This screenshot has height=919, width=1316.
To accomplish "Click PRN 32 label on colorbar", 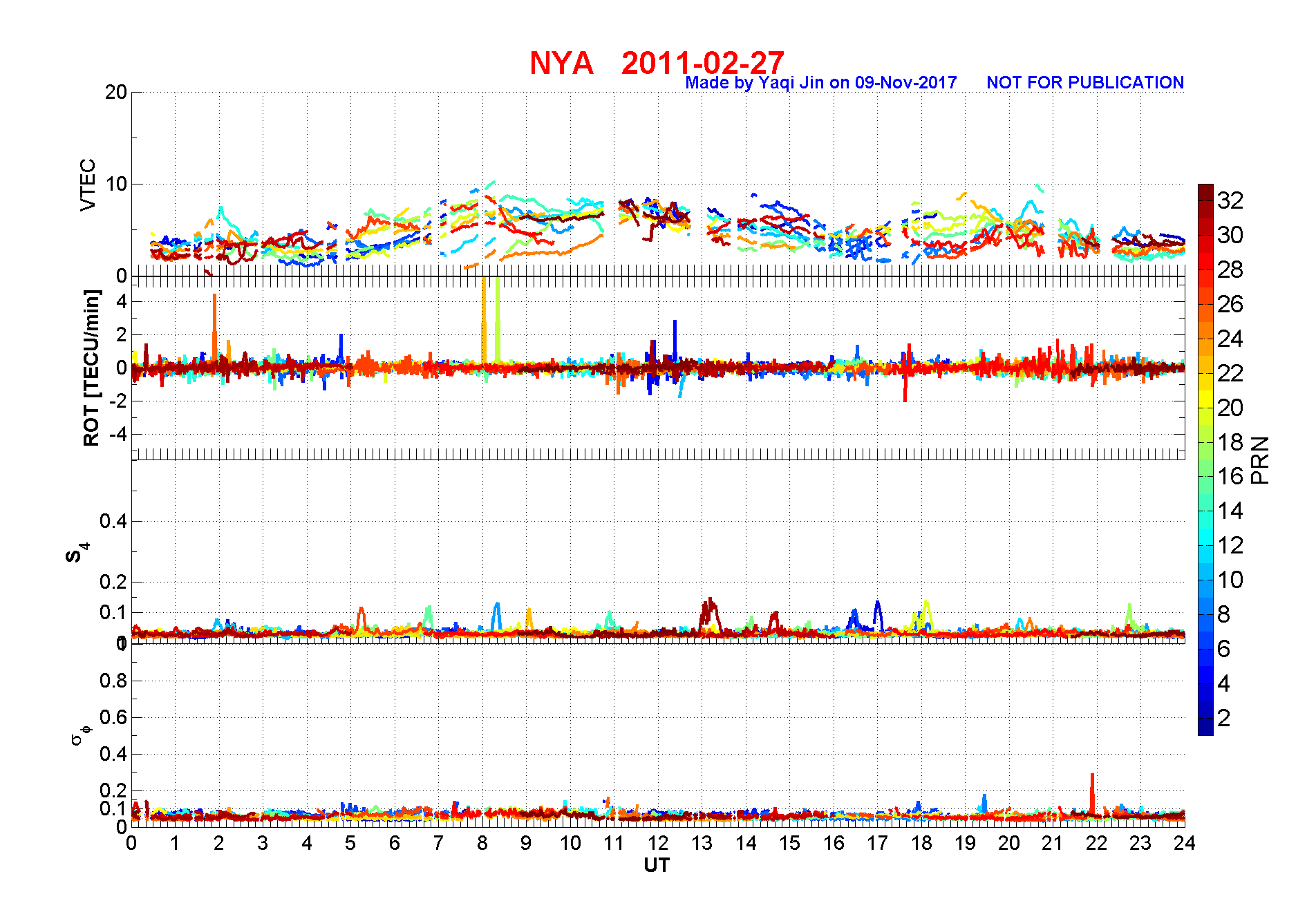I will [x=1230, y=200].
